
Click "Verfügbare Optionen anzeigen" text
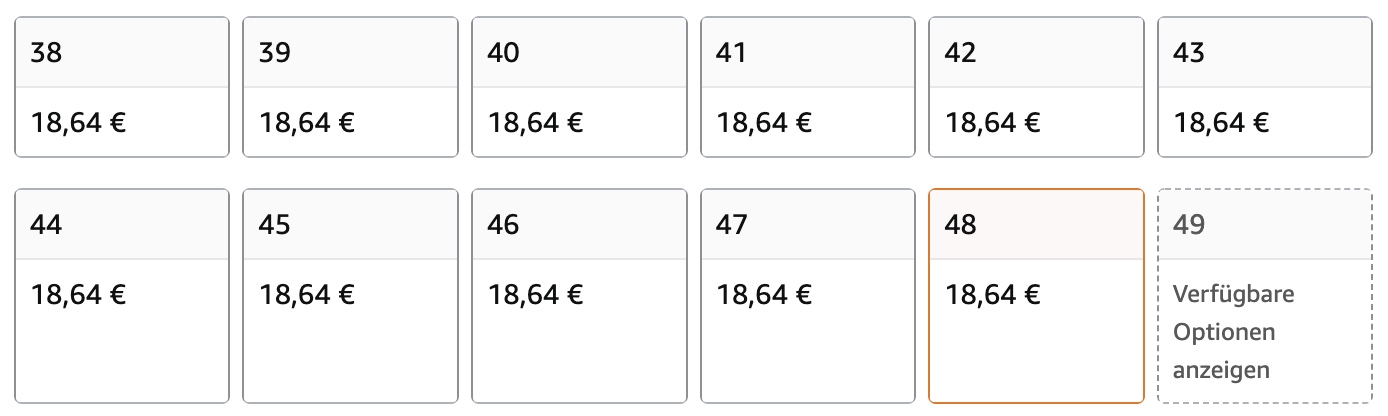coord(1234,332)
